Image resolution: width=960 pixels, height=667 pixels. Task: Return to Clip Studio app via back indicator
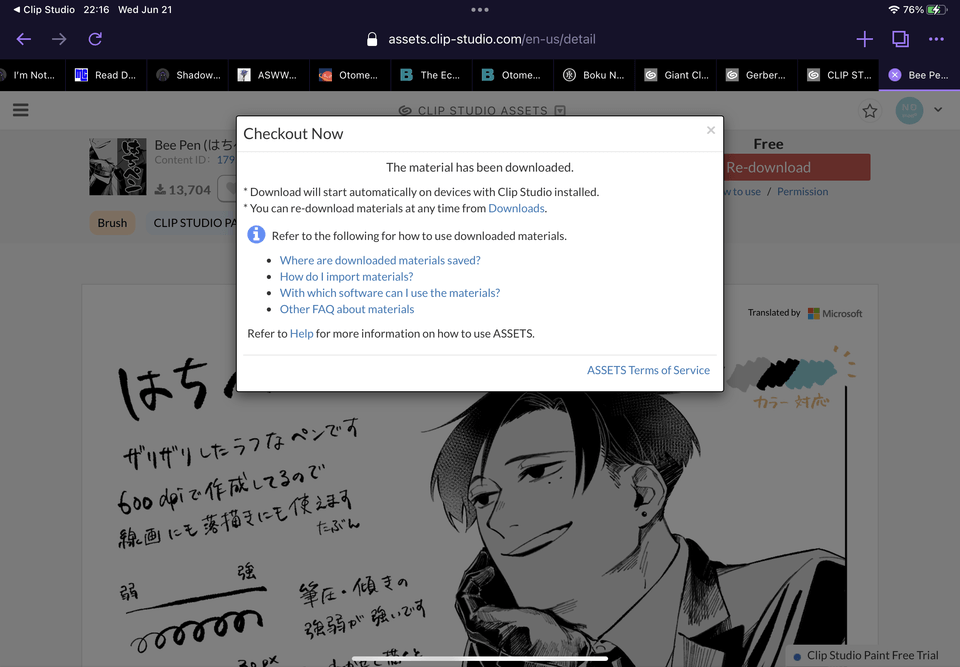point(44,10)
